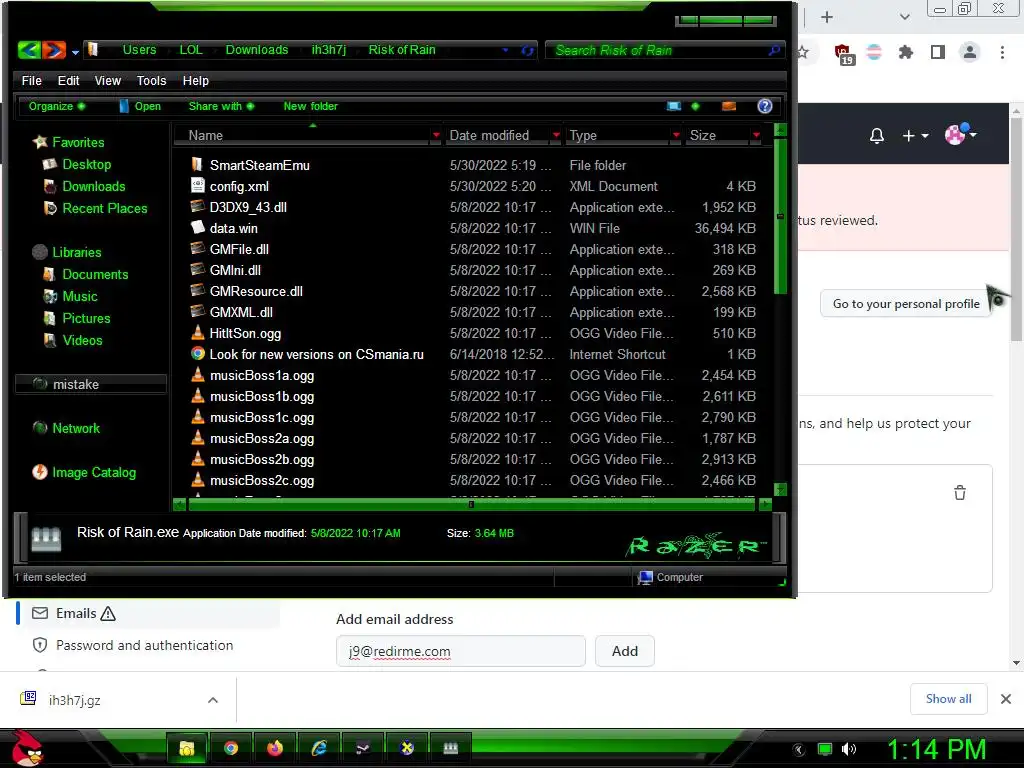Screen dimensions: 1024x768
Task: Click the change view icon in toolbar
Action: (674, 106)
